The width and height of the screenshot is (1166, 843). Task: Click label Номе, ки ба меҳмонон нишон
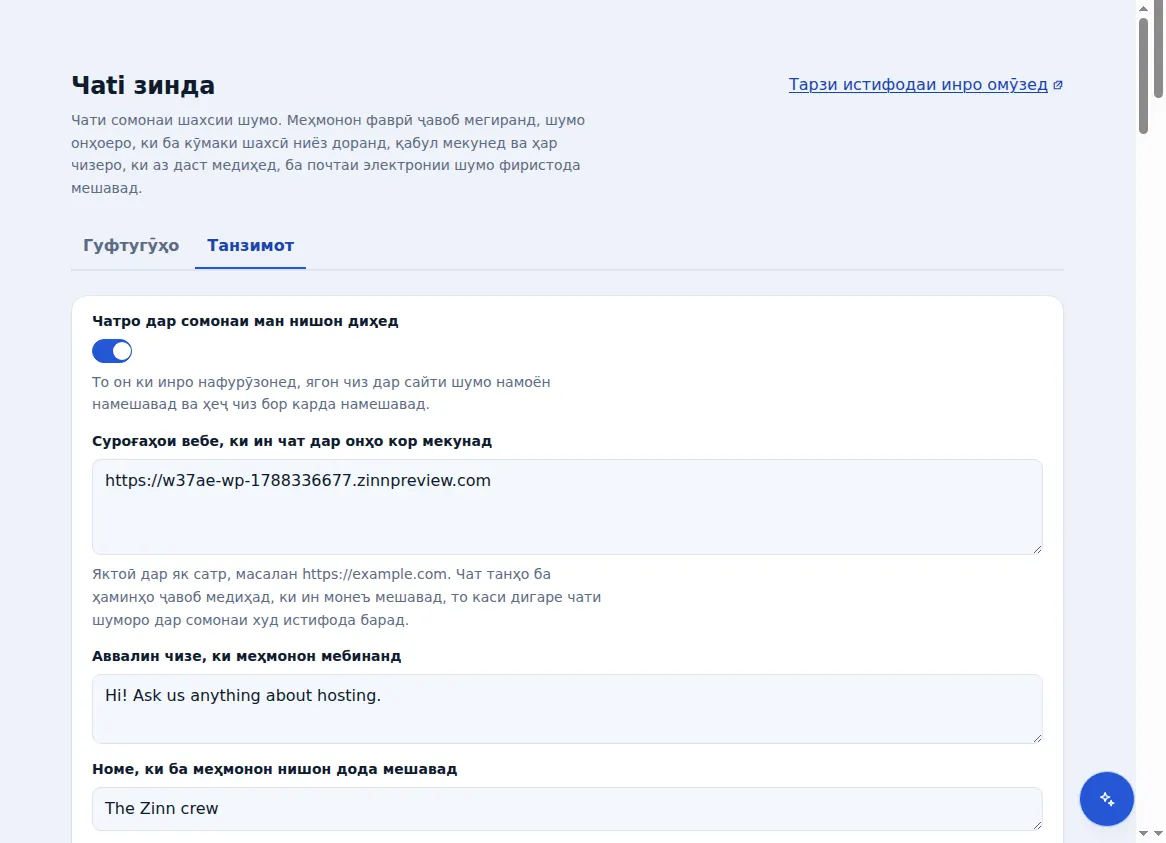point(274,769)
